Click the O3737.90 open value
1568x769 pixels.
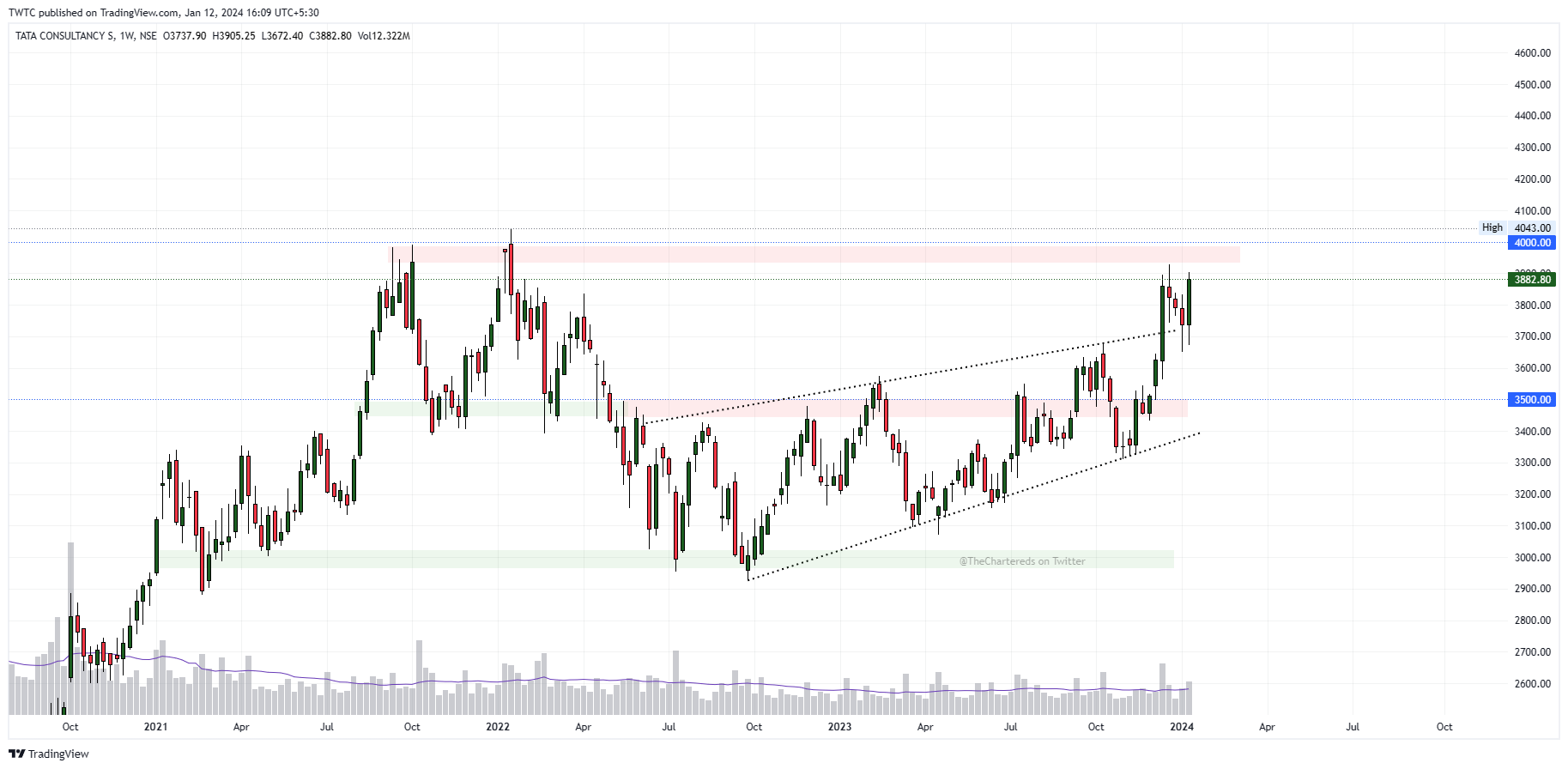[x=185, y=36]
